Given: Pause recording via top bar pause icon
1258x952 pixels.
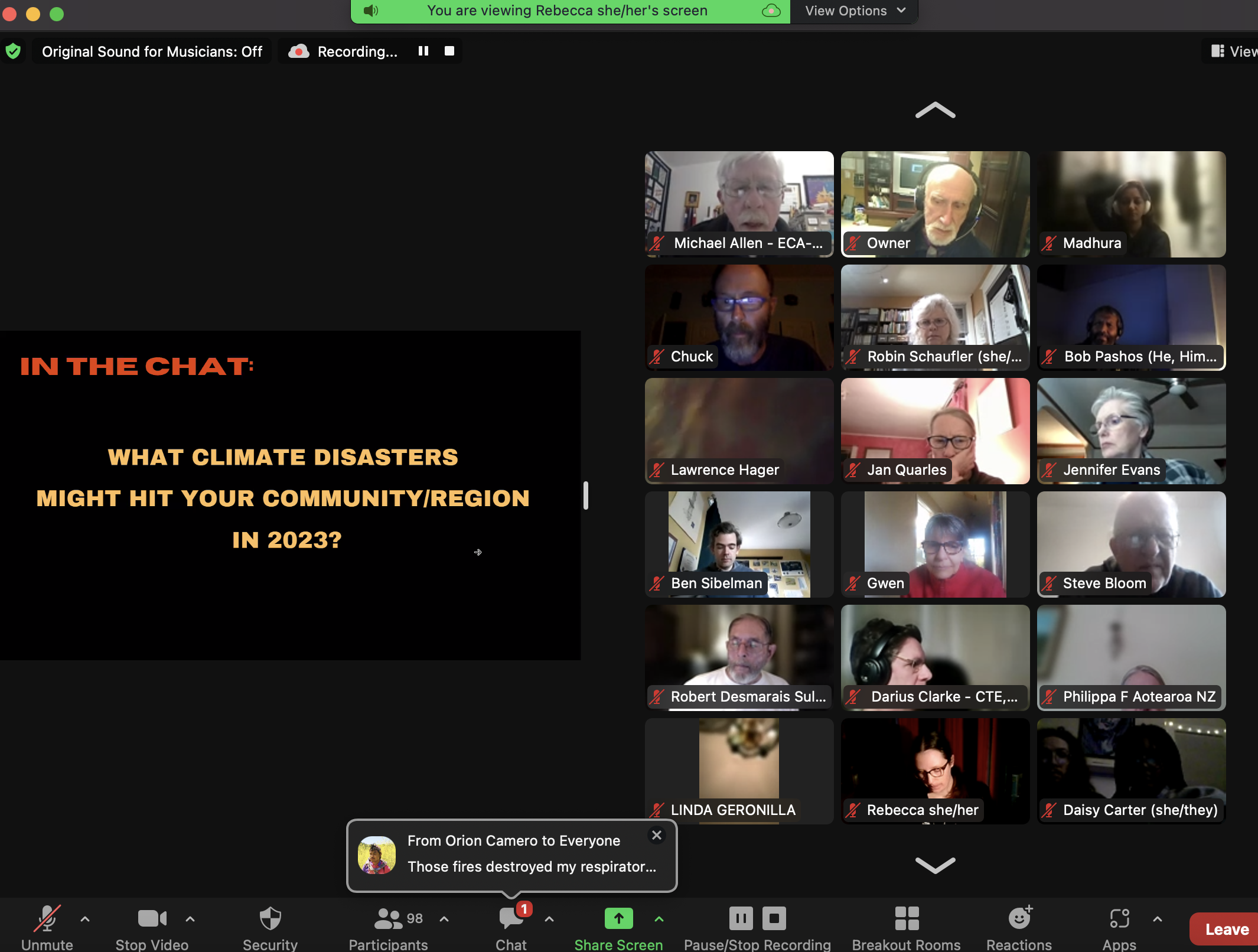Looking at the screenshot, I should click(423, 51).
